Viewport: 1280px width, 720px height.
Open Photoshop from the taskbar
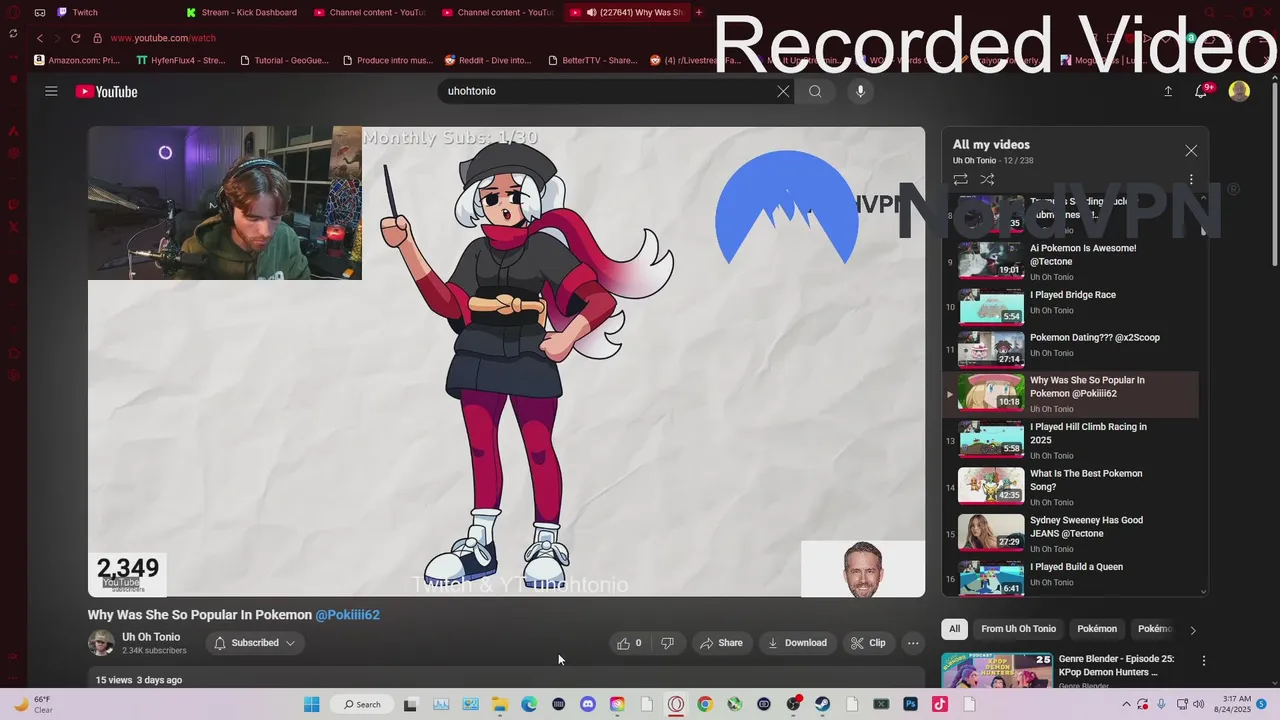[x=911, y=704]
